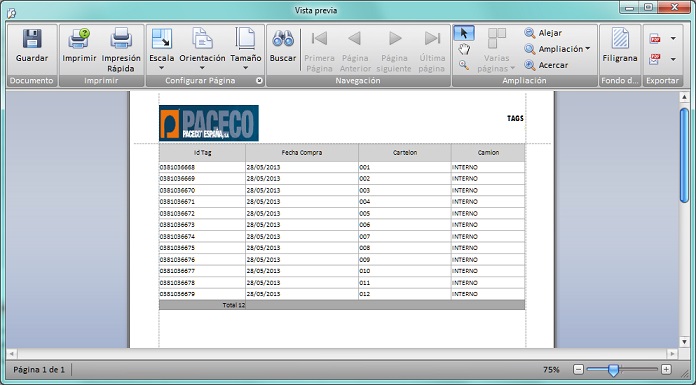Screen dimensions: 696x385
Task: Open the e-mail export dropdown arrow
Action: pyautogui.click(x=673, y=59)
